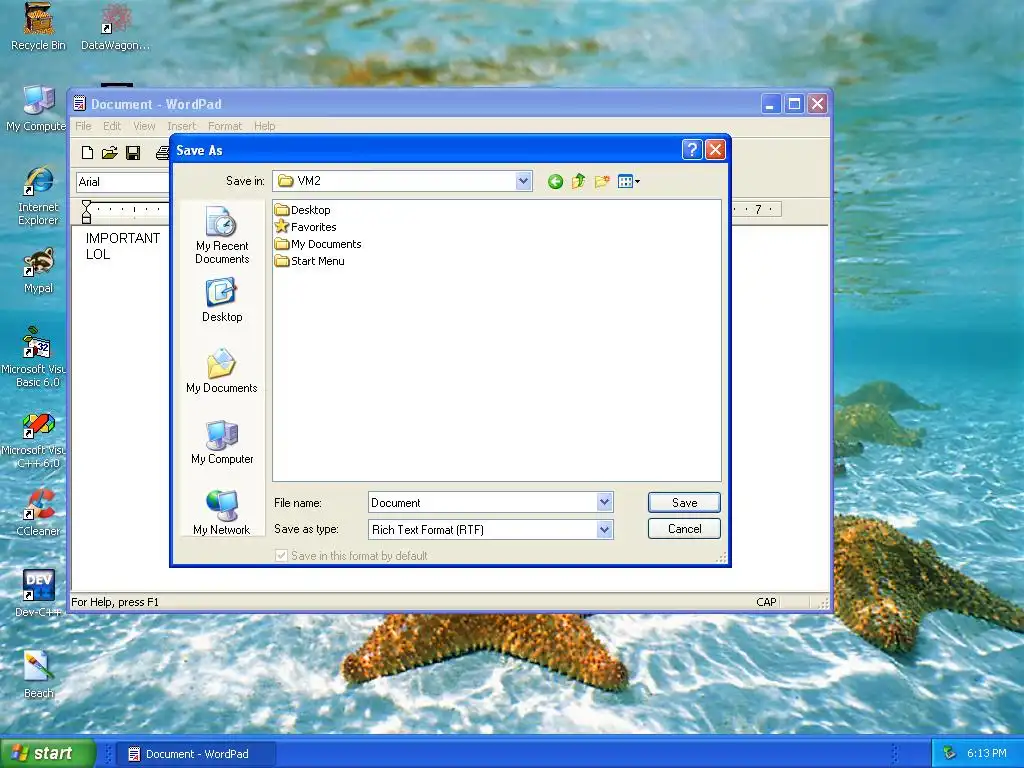Open the Views menu icon in Save As
Screen dimensions: 1024x768
click(x=628, y=182)
